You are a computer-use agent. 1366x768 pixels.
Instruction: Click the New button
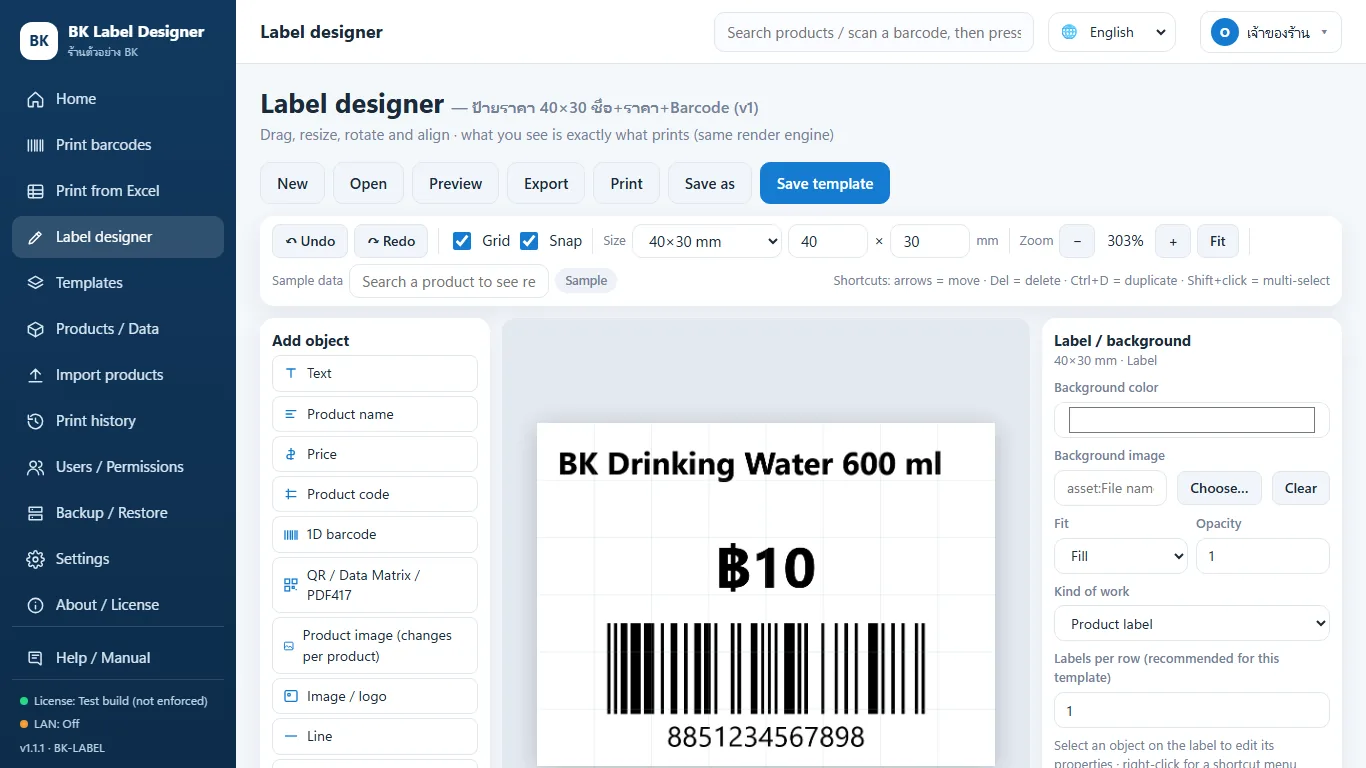[292, 183]
